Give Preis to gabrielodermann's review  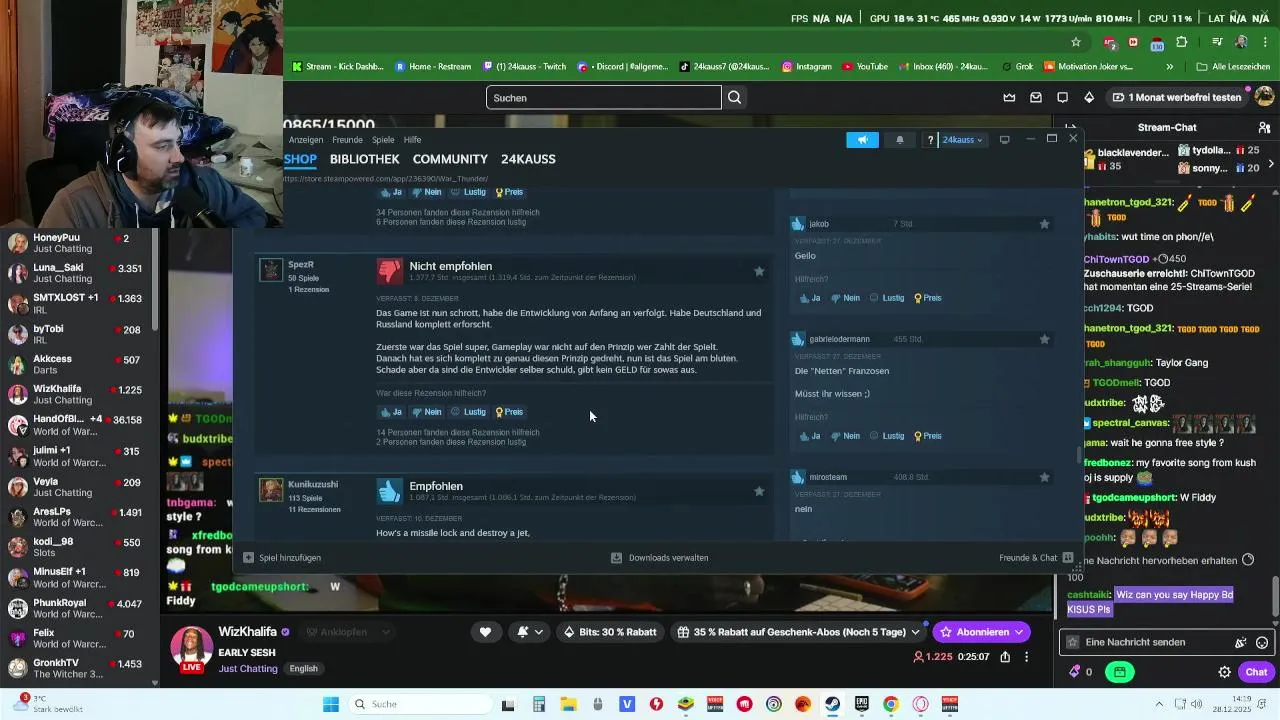pos(928,436)
